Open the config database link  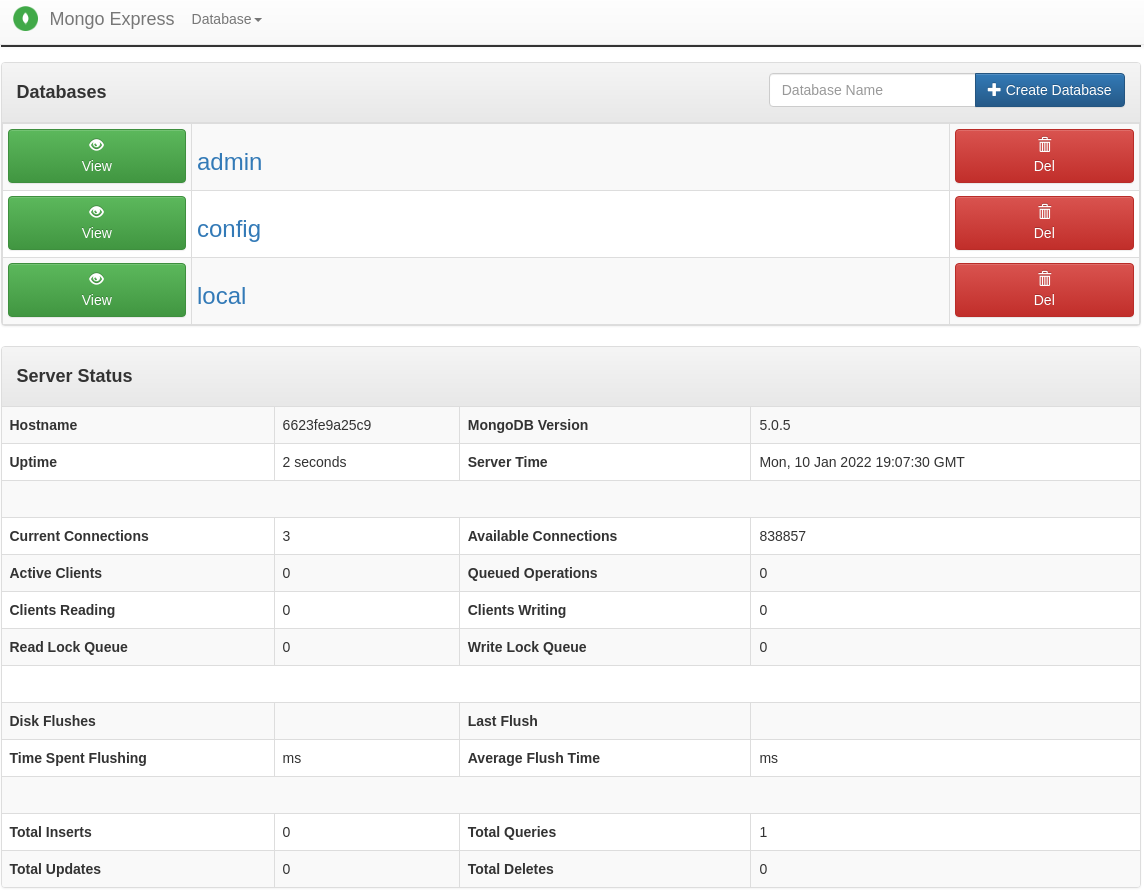click(228, 229)
